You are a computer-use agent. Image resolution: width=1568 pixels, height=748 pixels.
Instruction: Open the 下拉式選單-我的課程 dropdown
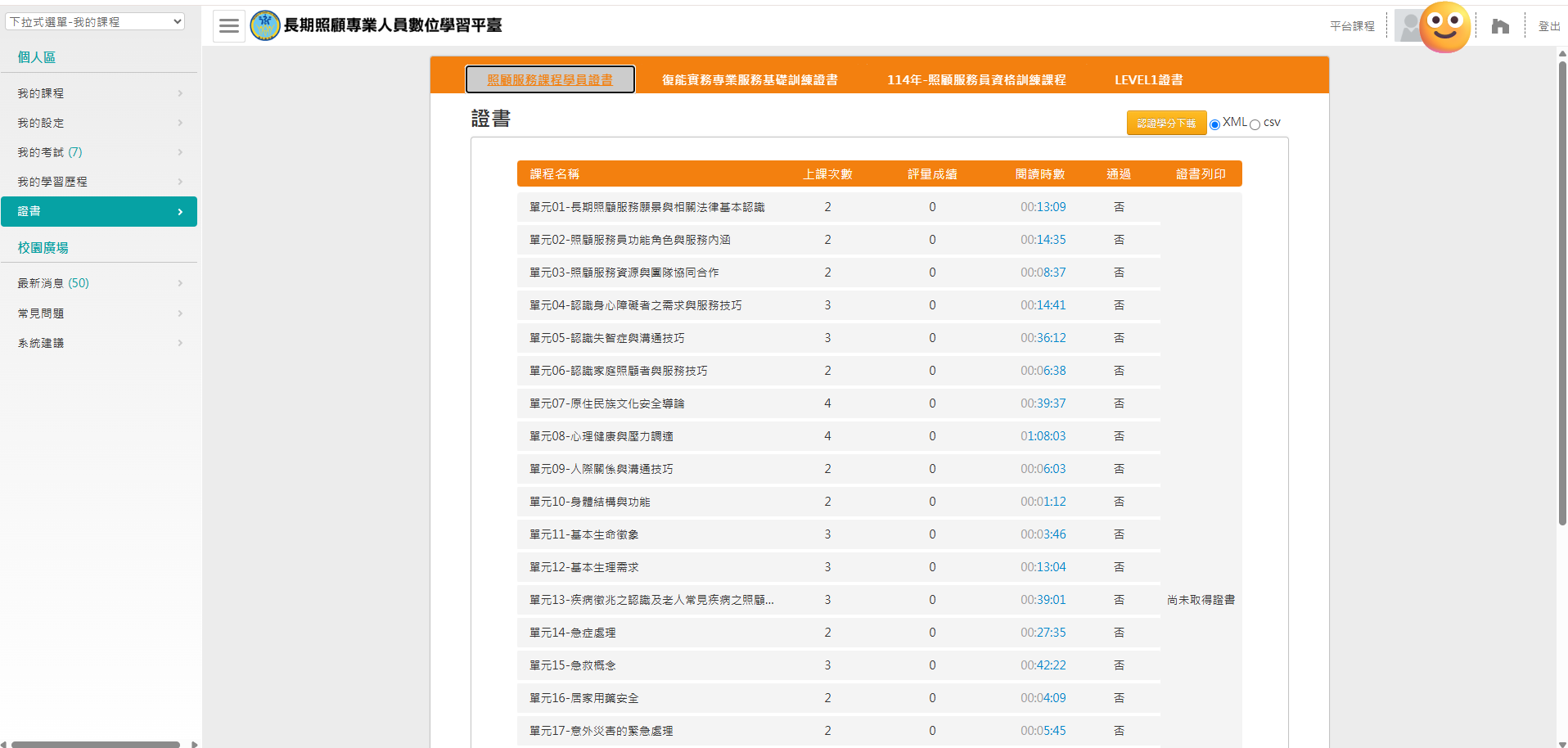(x=95, y=22)
